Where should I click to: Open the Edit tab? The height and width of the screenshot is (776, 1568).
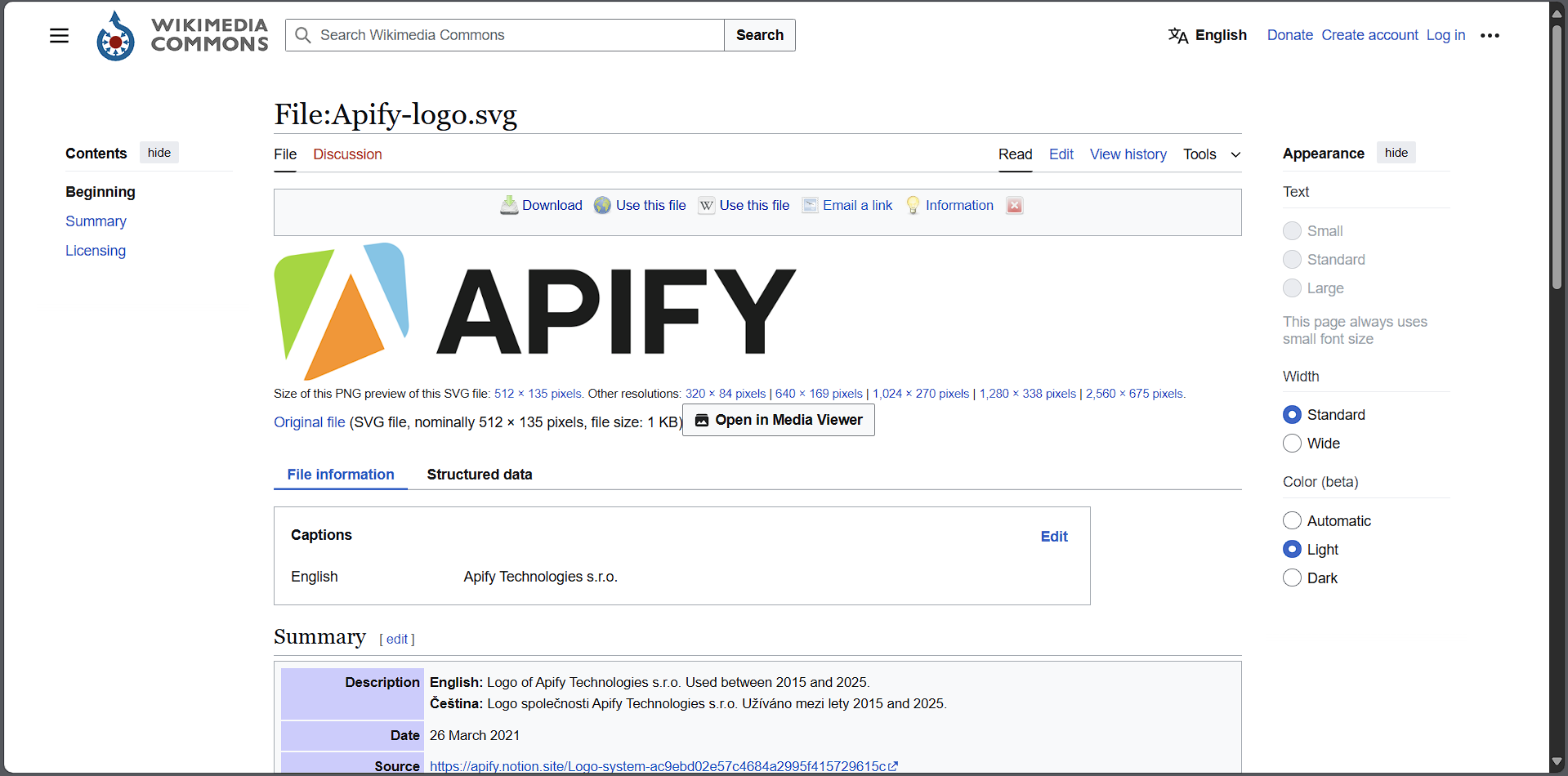tap(1061, 154)
